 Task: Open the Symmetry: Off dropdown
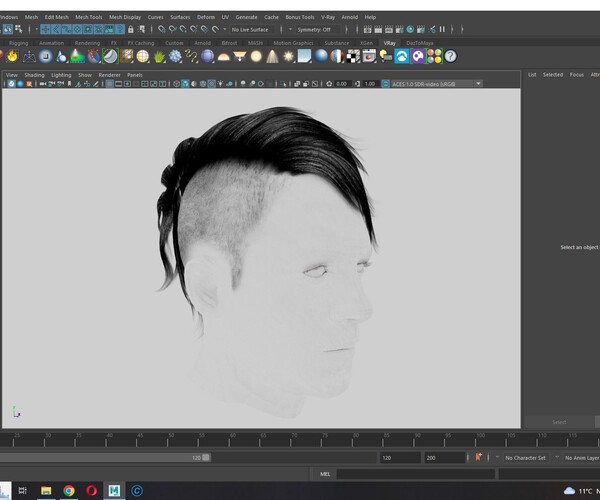pos(317,29)
